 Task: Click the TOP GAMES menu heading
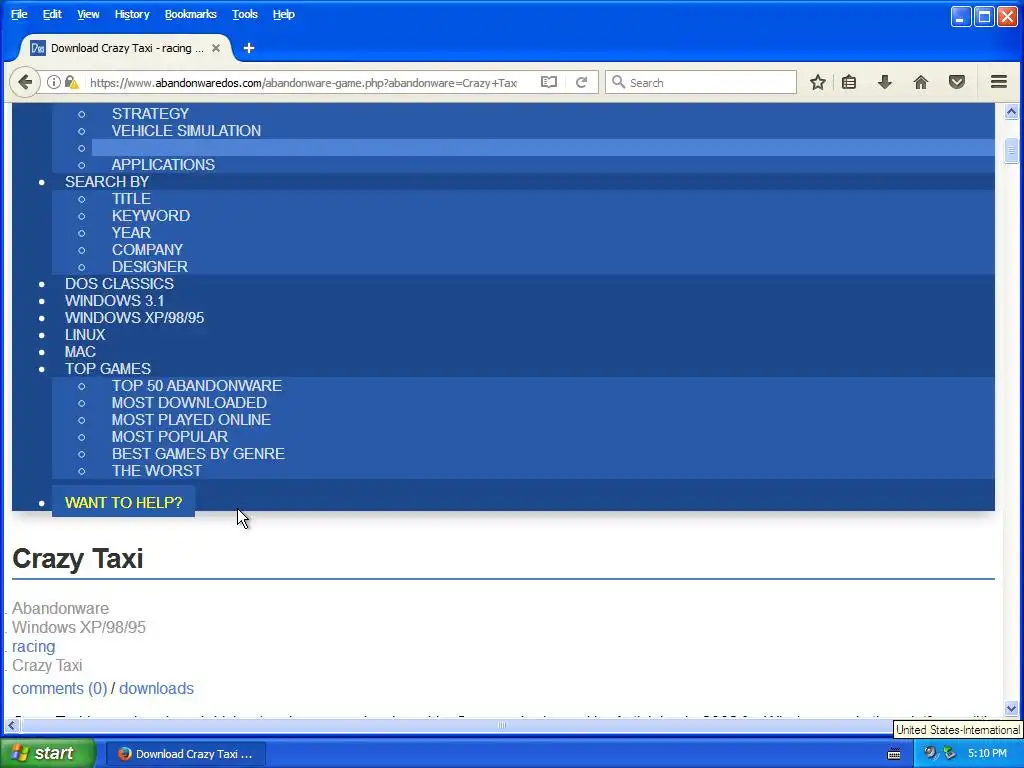108,368
